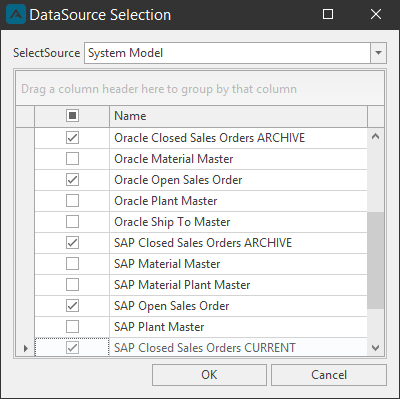Toggle the select-all checkbox in header

[72, 116]
